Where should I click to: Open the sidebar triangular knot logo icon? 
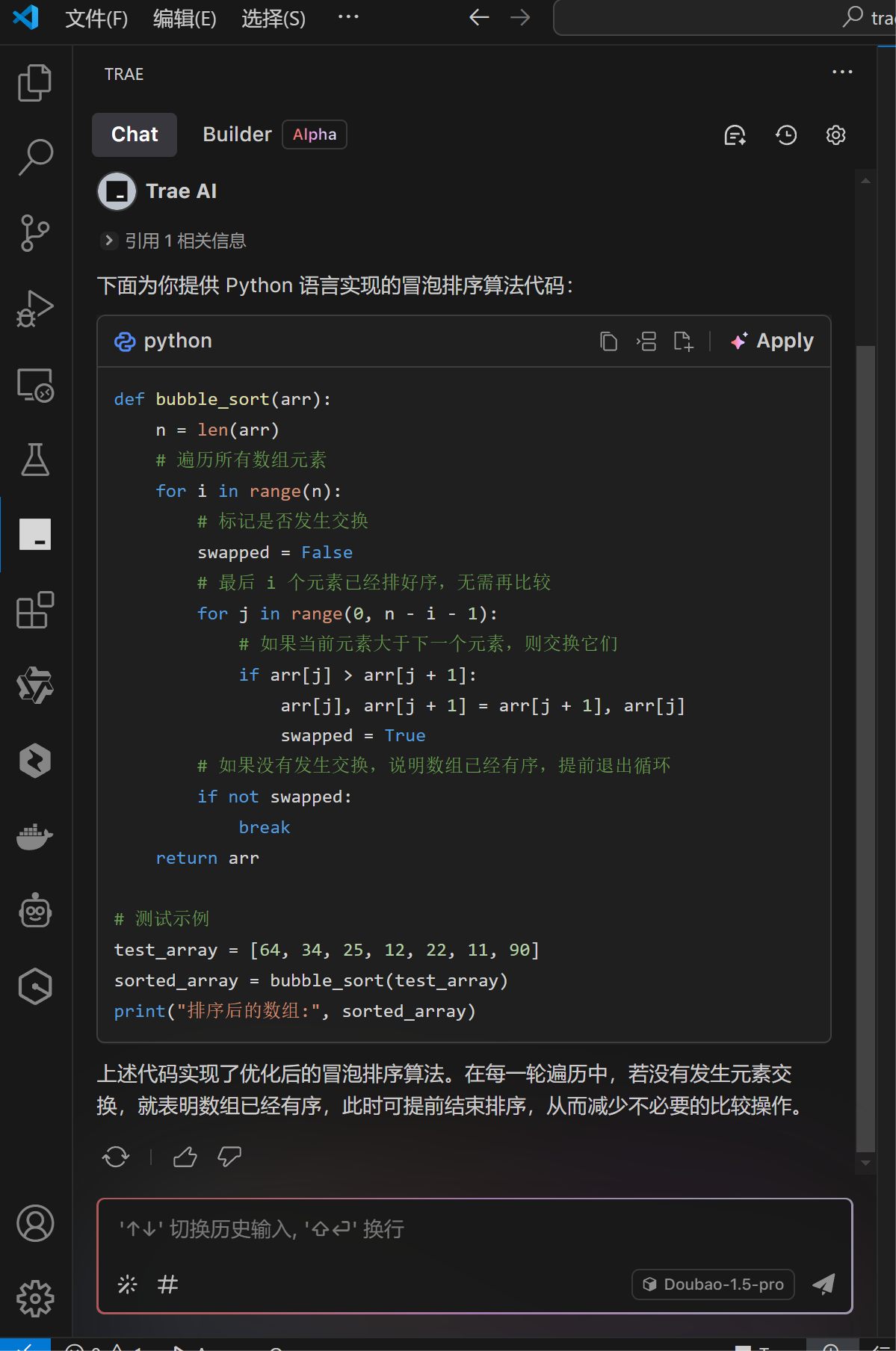click(35, 686)
